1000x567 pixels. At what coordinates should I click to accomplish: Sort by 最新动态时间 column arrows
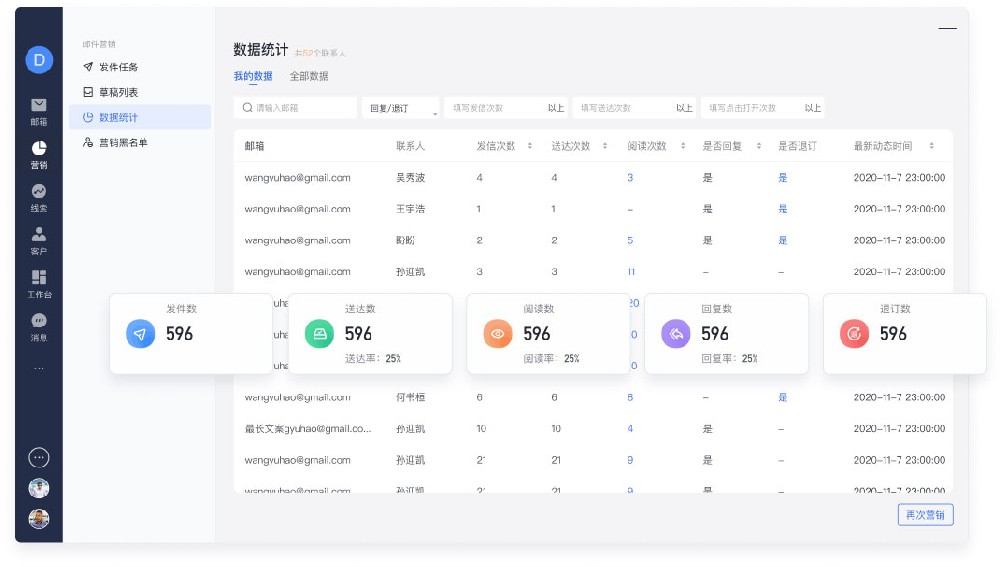point(931,146)
